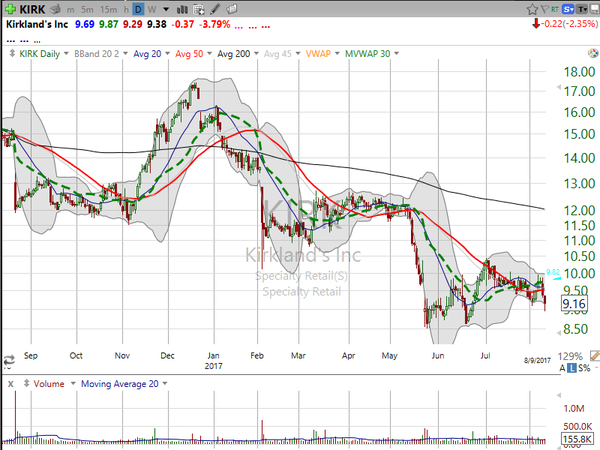The image size is (600, 450).
Task: Click the MVWAP 30 indicator label
Action: point(367,54)
